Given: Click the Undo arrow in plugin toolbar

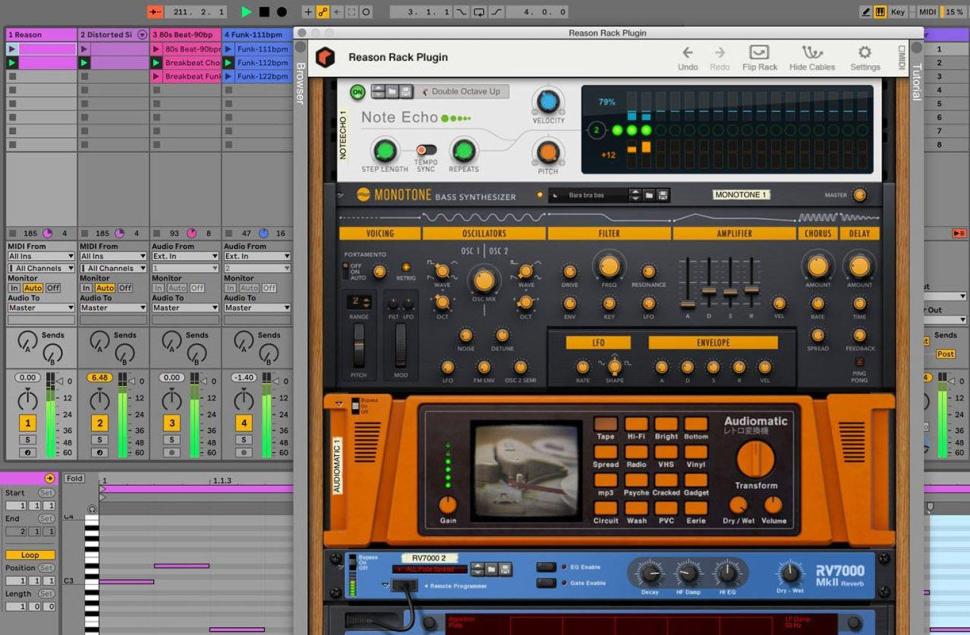Looking at the screenshot, I should click(x=687, y=54).
